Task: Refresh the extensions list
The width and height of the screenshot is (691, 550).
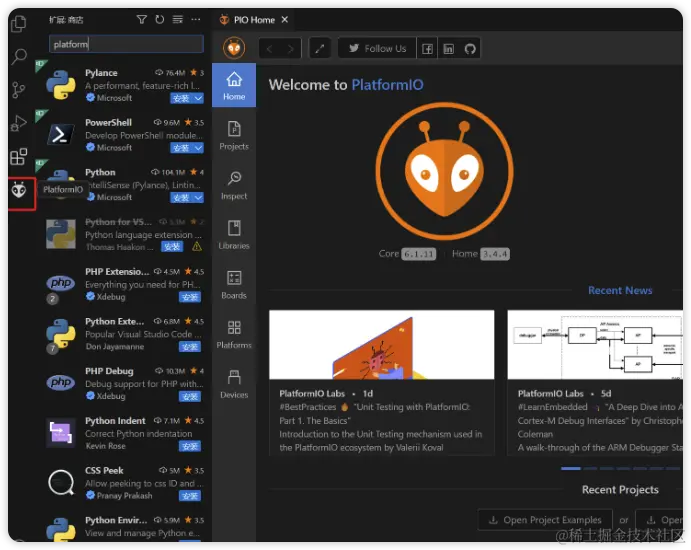Action: click(160, 19)
